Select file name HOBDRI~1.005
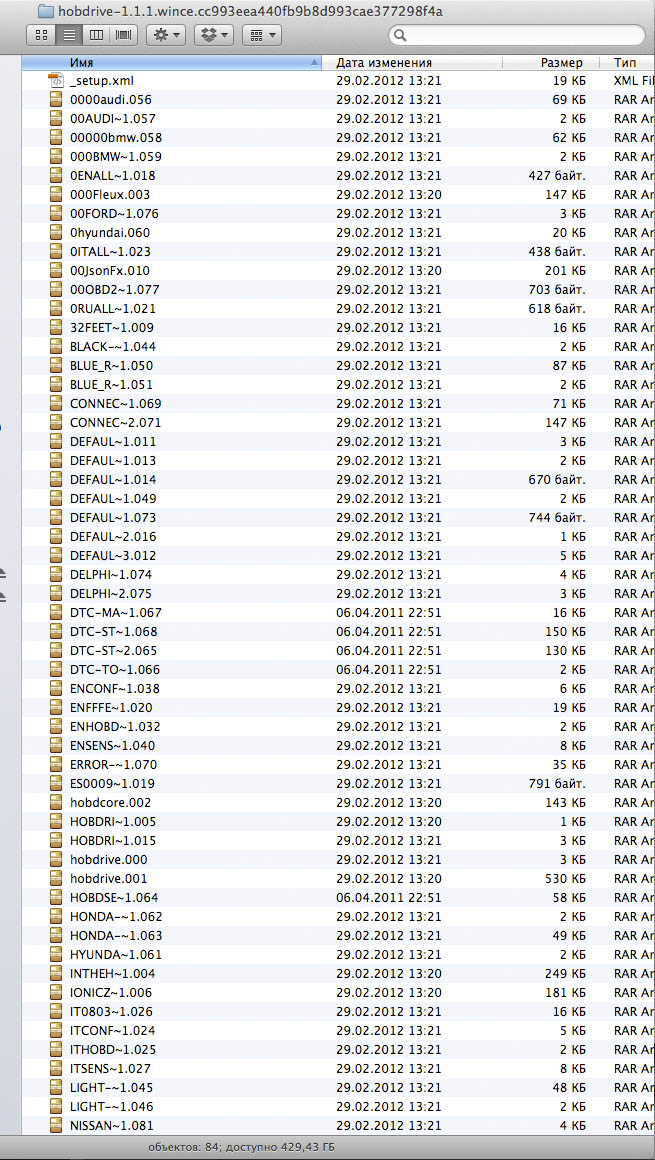 pos(112,822)
